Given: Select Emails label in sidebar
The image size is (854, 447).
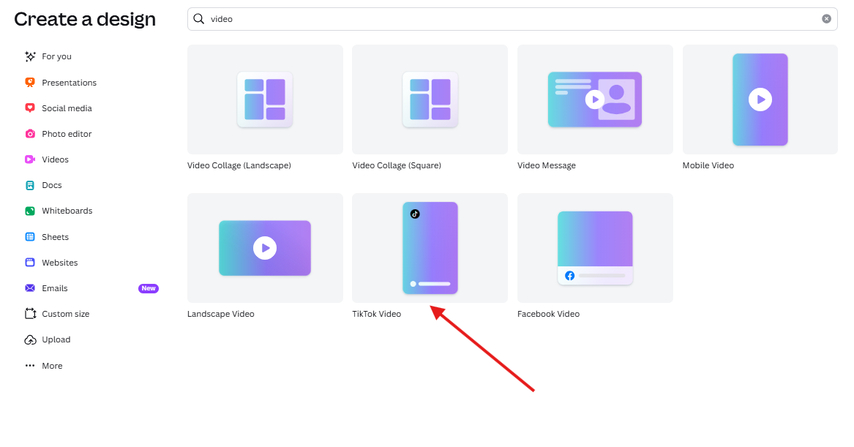Looking at the screenshot, I should [x=54, y=288].
